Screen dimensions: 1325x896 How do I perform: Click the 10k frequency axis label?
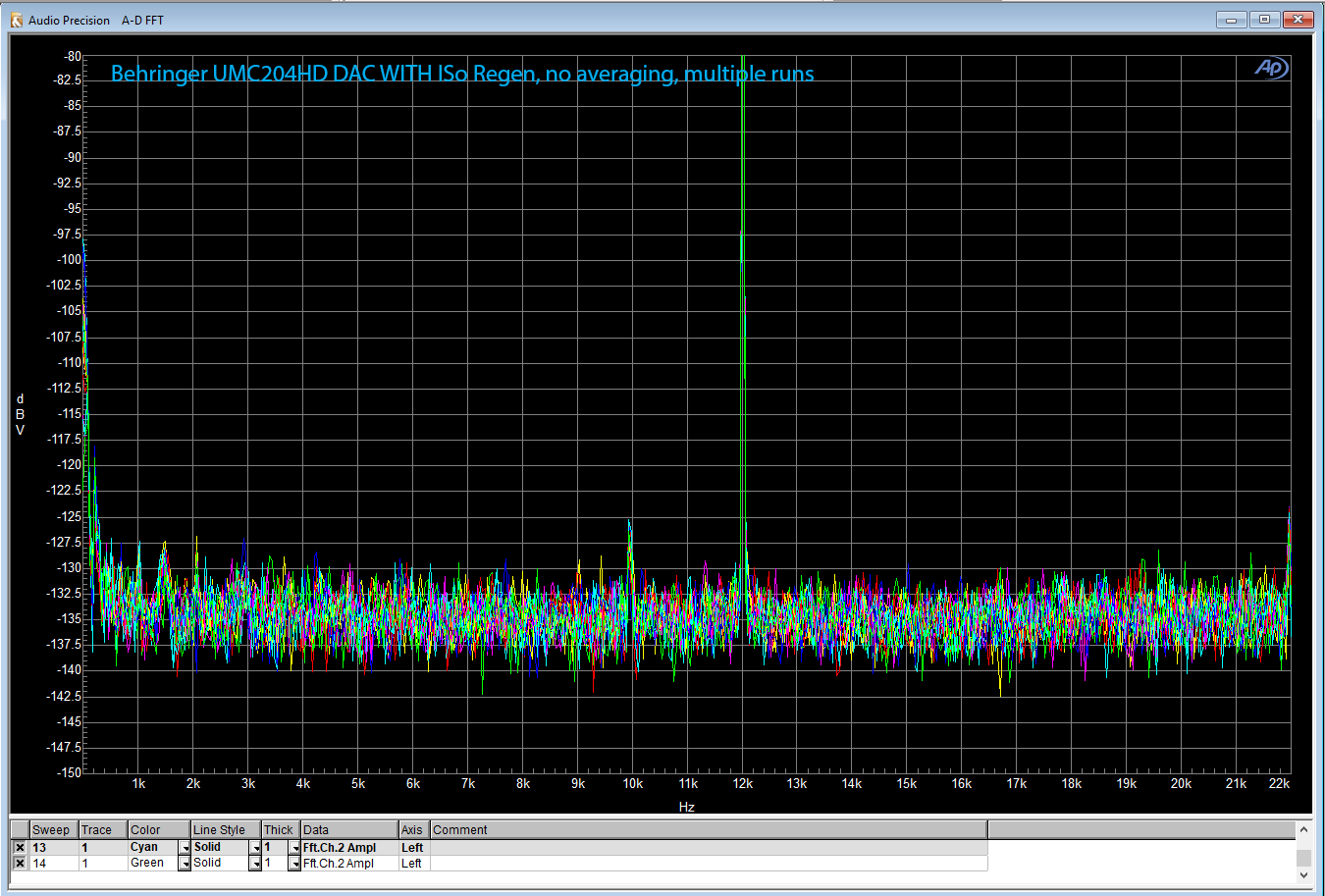(x=633, y=784)
